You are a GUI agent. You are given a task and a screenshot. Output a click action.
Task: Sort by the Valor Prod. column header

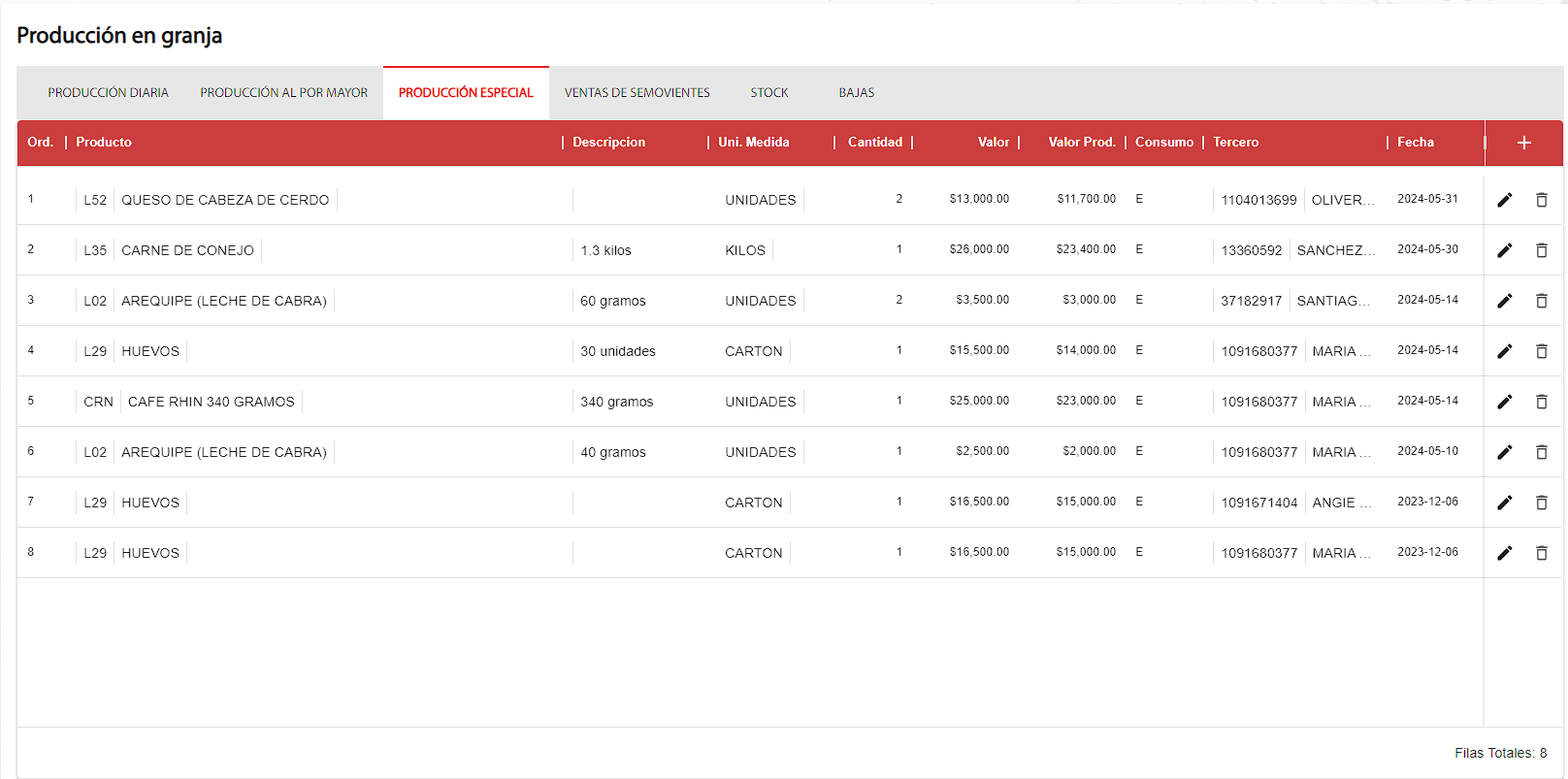pos(1082,143)
